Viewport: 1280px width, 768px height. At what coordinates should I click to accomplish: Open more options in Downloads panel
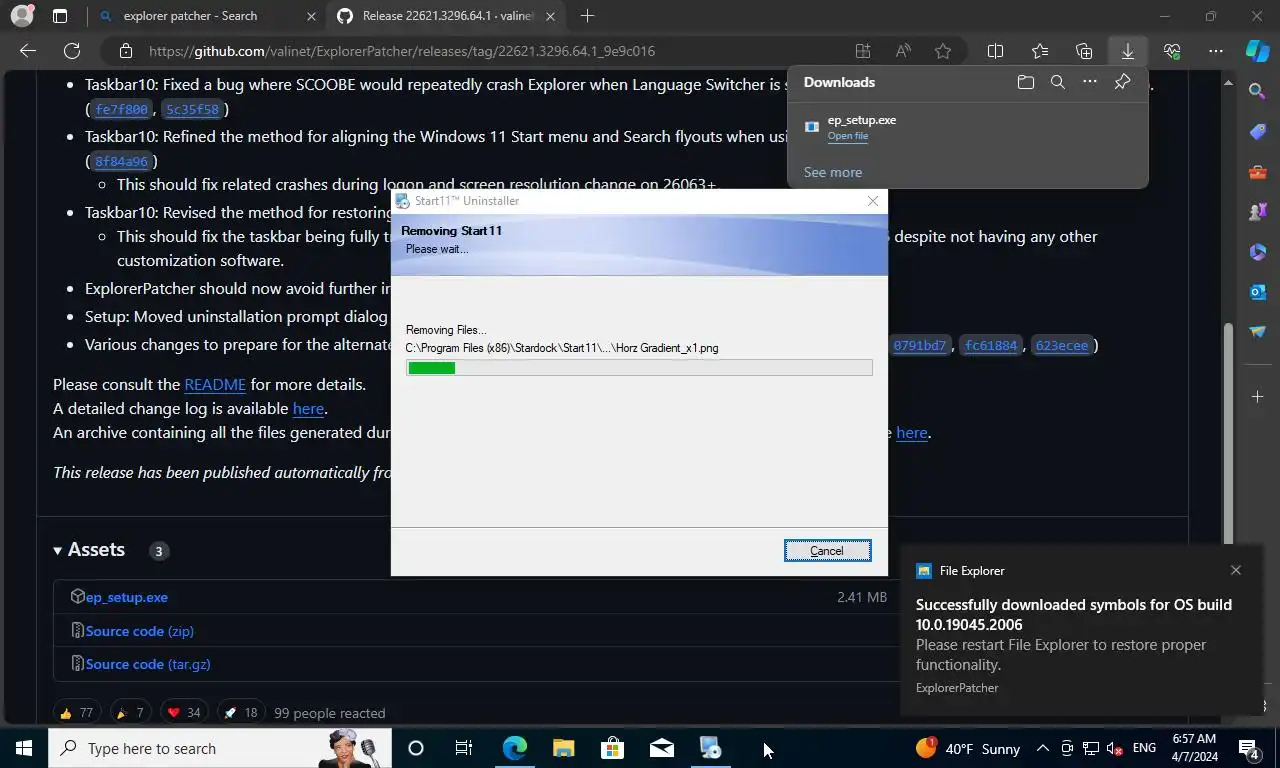pos(1090,82)
